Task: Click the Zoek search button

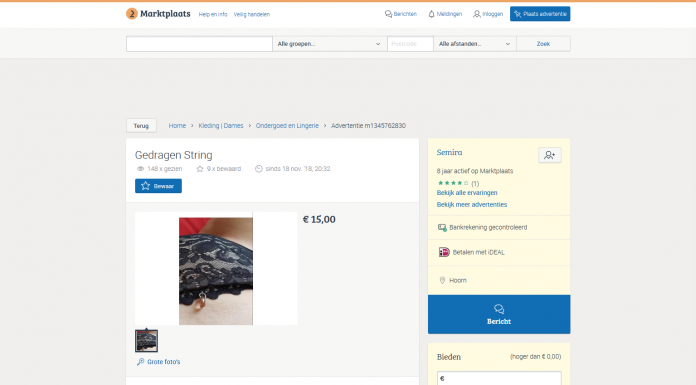Action: point(543,44)
